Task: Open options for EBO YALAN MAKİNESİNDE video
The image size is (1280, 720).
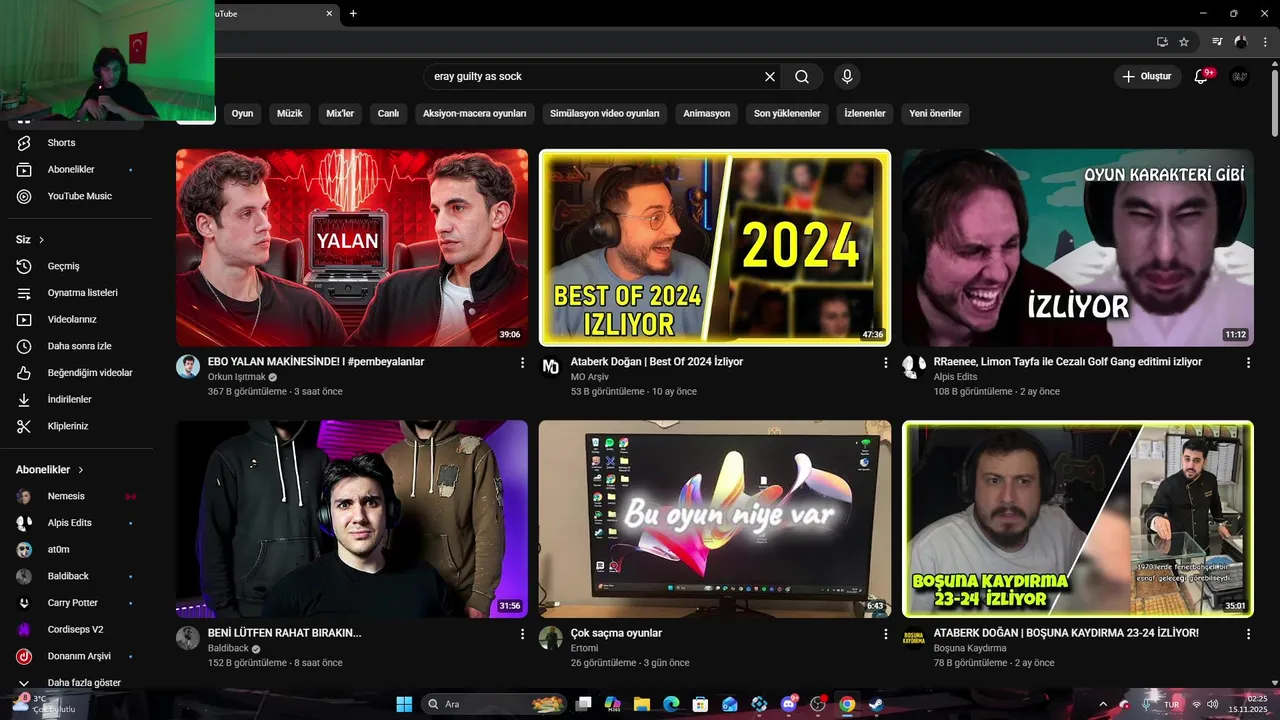Action: click(522, 363)
